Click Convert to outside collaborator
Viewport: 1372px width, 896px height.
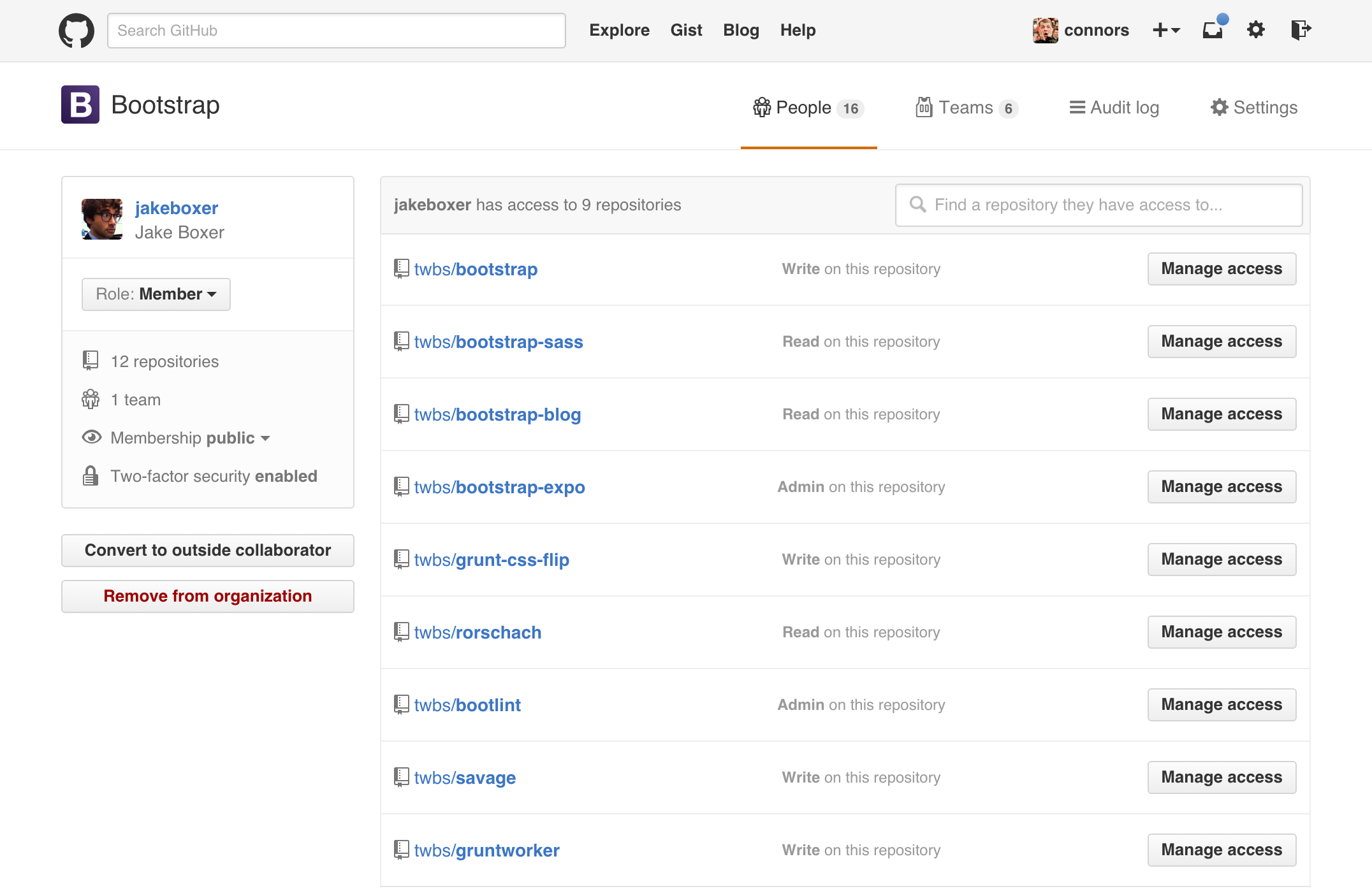(208, 550)
